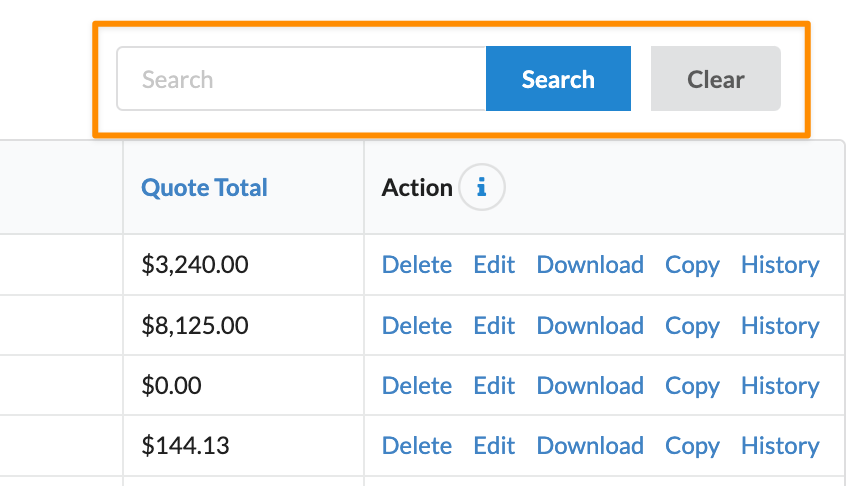Viewport: 864px width, 486px height.
Task: Open History of the $8,125.00 quote
Action: tap(780, 326)
